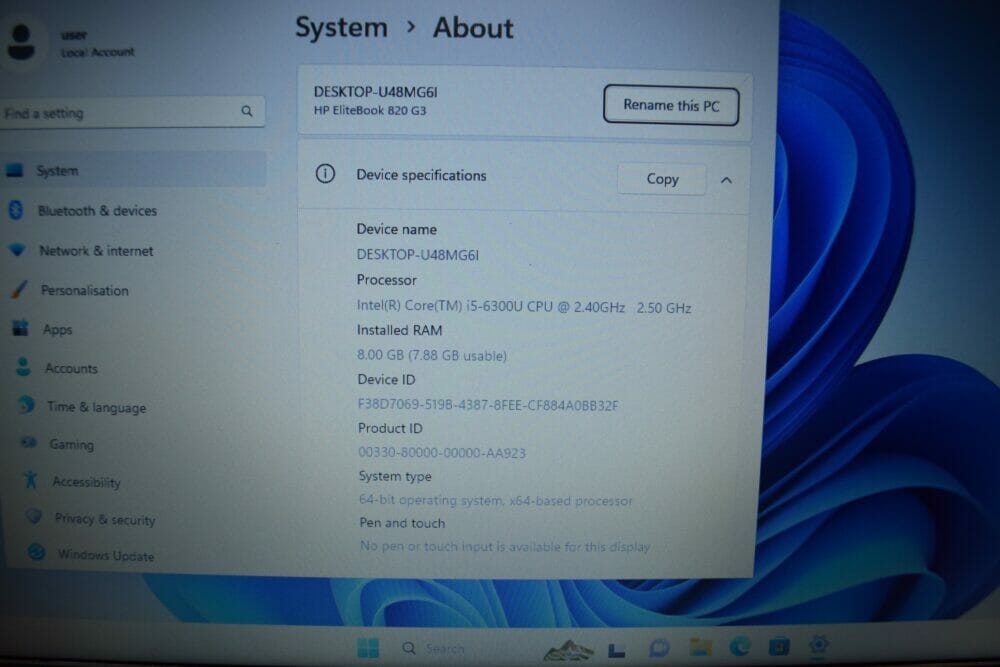The image size is (1000, 667).
Task: Open Task View from the taskbar
Action: (616, 650)
